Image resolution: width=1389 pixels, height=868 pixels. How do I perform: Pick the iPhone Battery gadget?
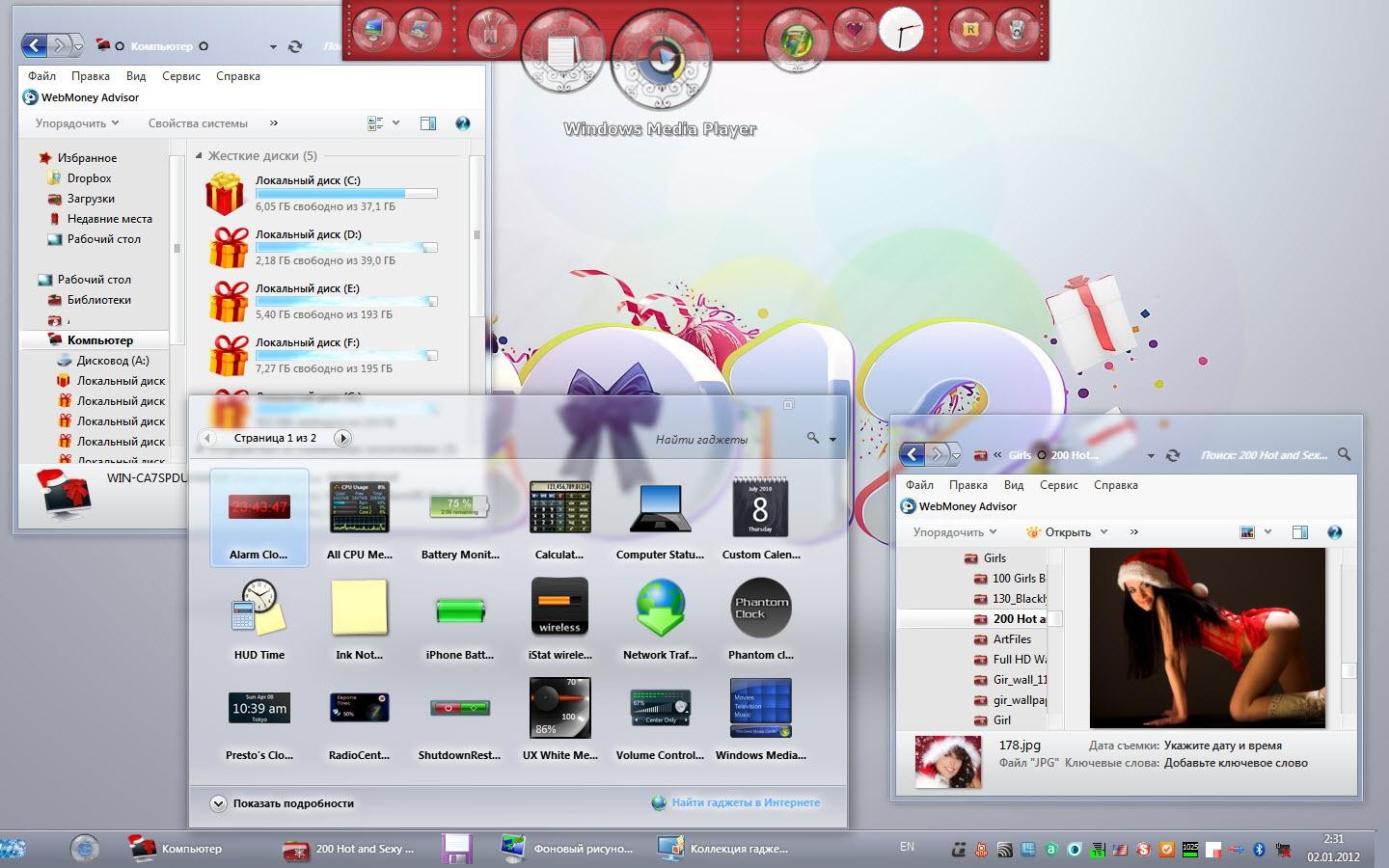tap(459, 618)
